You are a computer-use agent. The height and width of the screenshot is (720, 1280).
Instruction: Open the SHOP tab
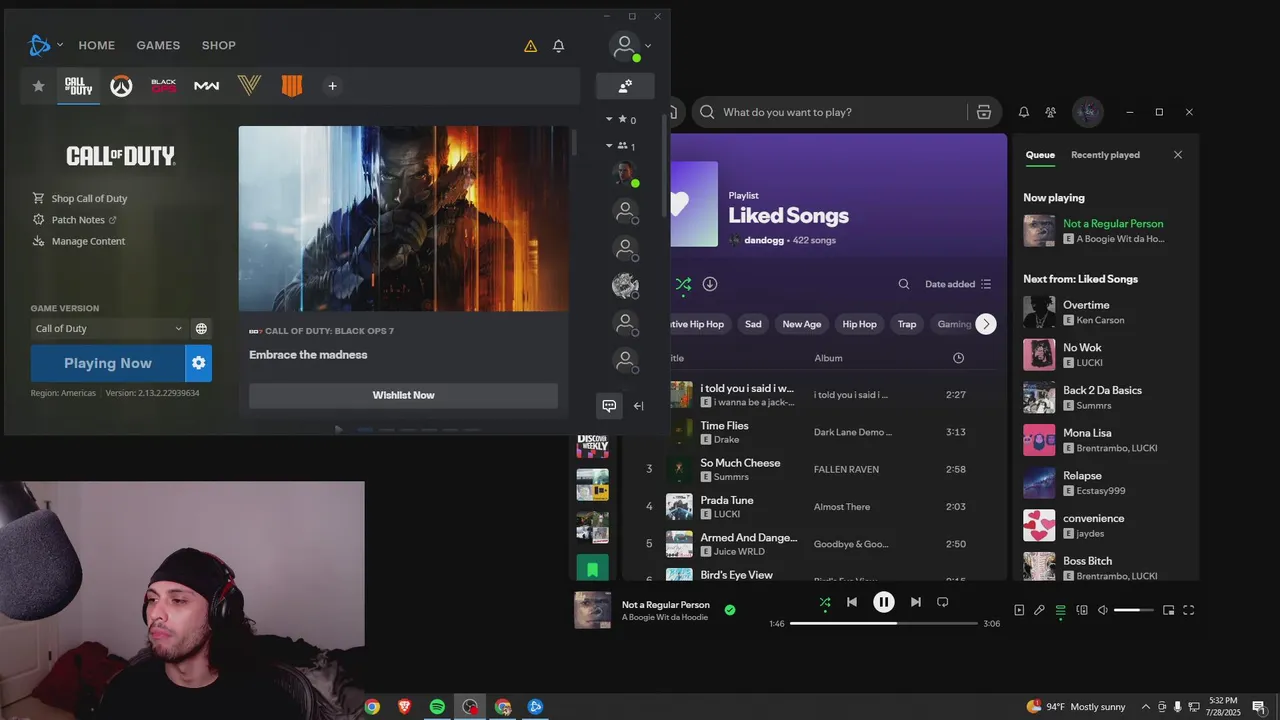tap(219, 45)
